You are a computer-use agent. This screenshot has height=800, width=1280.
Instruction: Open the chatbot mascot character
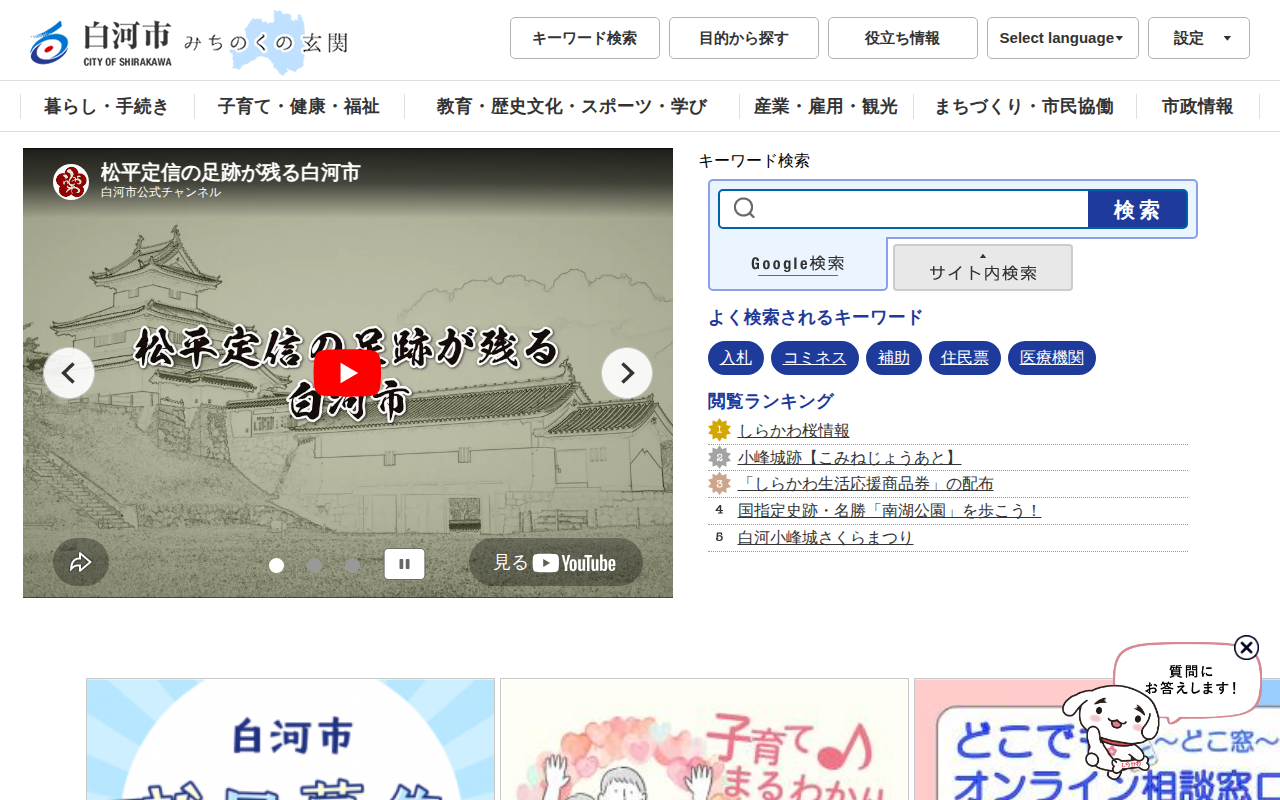(1110, 732)
